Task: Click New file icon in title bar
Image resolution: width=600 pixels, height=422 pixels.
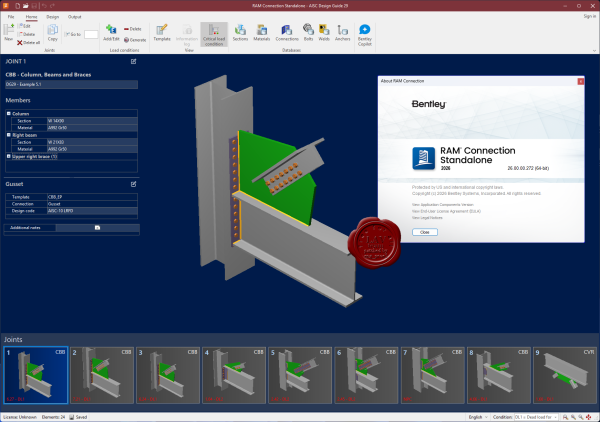Action: 18,6
